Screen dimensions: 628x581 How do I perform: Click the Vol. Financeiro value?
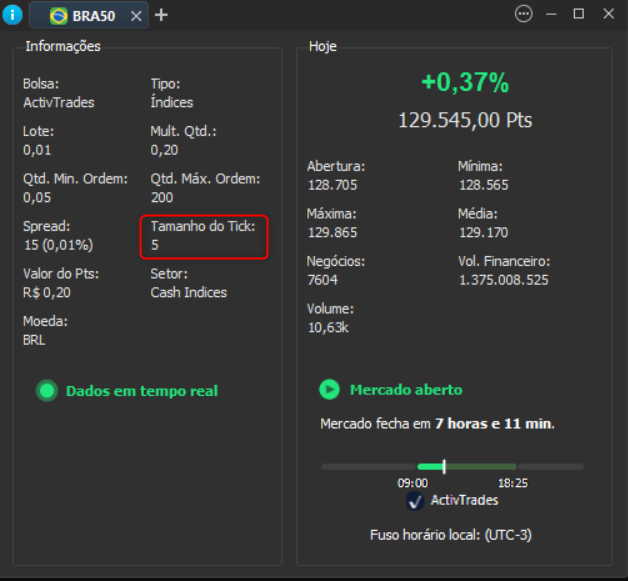pyautogui.click(x=503, y=280)
